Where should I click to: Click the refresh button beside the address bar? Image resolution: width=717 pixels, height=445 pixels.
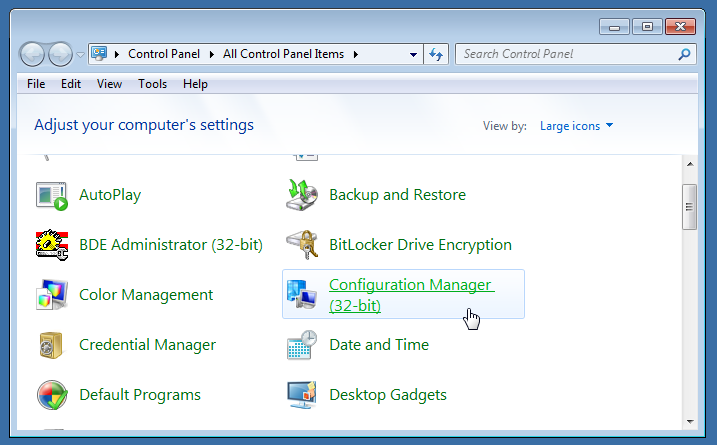436,54
